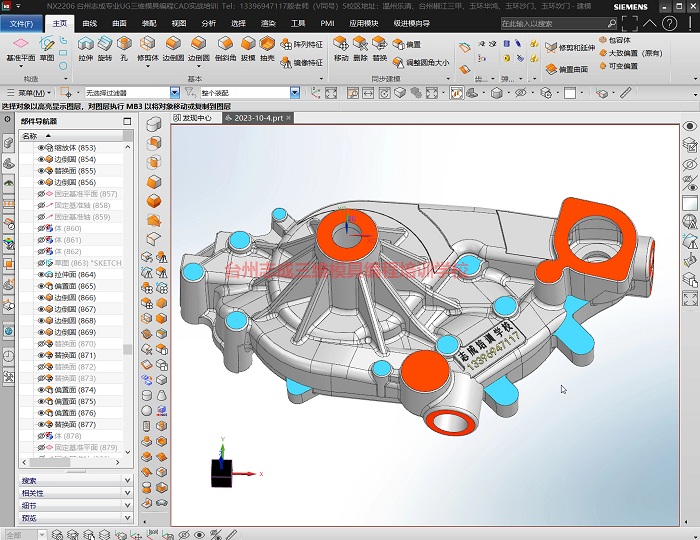This screenshot has height=540, width=700.
Task: Click the white background color swatch in toolbar
Action: click(x=570, y=93)
